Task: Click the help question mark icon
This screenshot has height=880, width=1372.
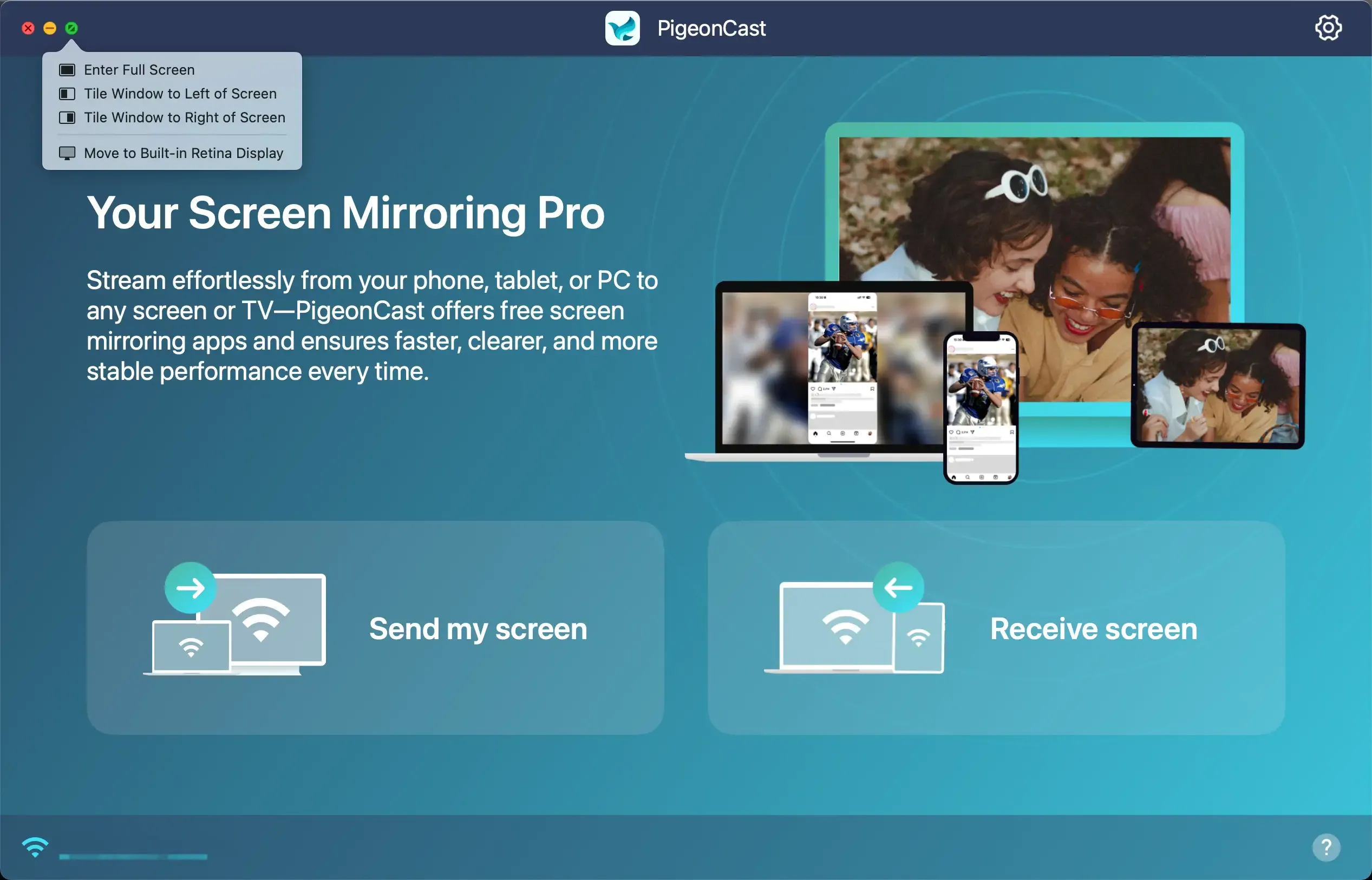Action: [x=1327, y=847]
